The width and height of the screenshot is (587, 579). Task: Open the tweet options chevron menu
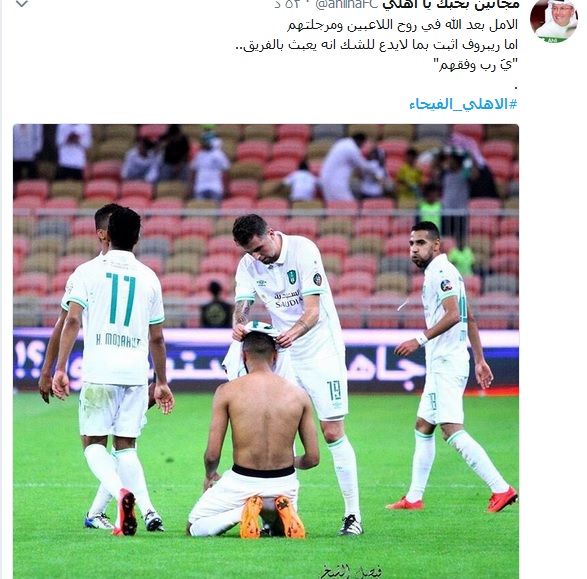tap(22, 4)
